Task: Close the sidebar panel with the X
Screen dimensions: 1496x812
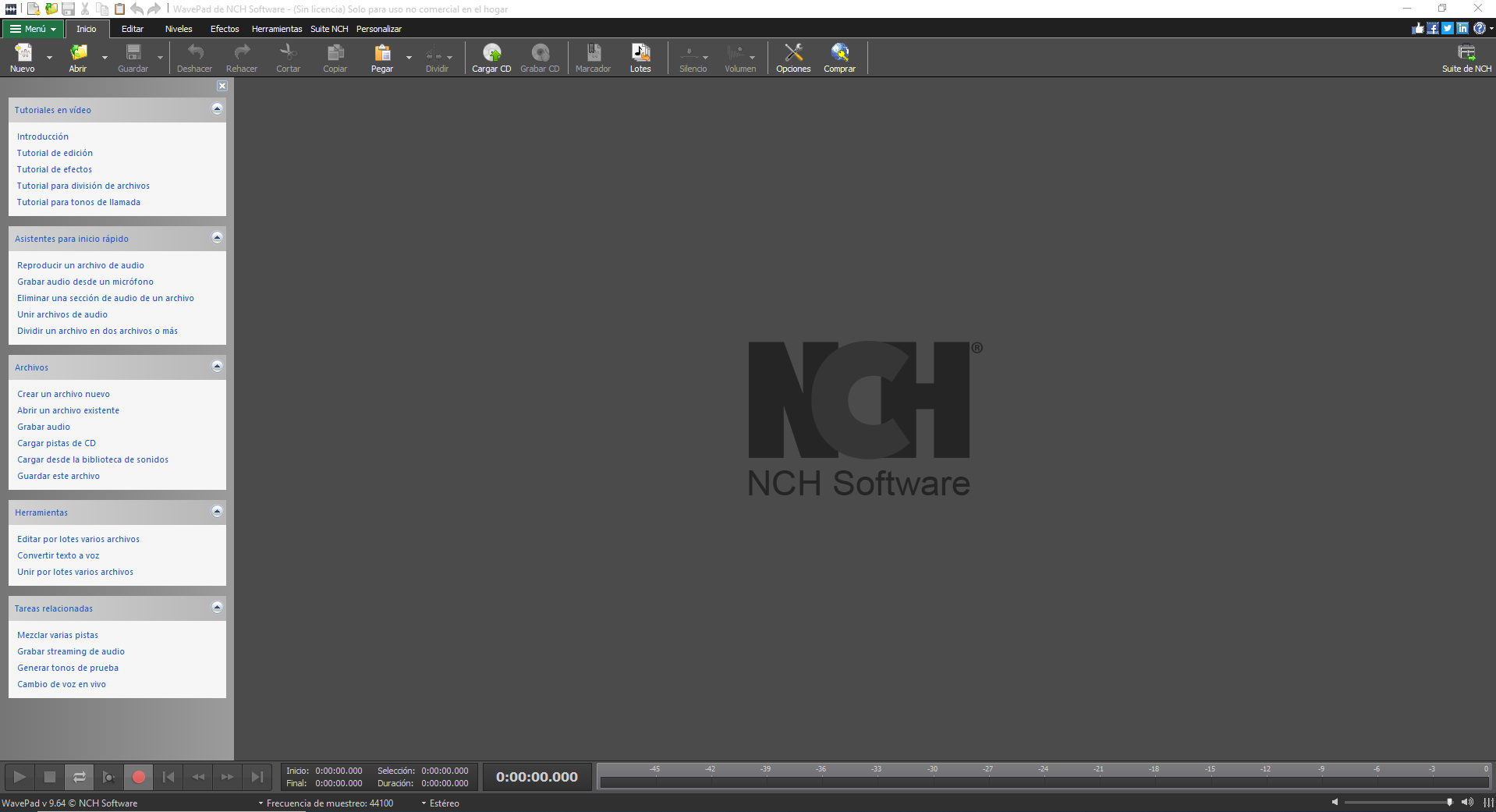Action: [x=222, y=86]
